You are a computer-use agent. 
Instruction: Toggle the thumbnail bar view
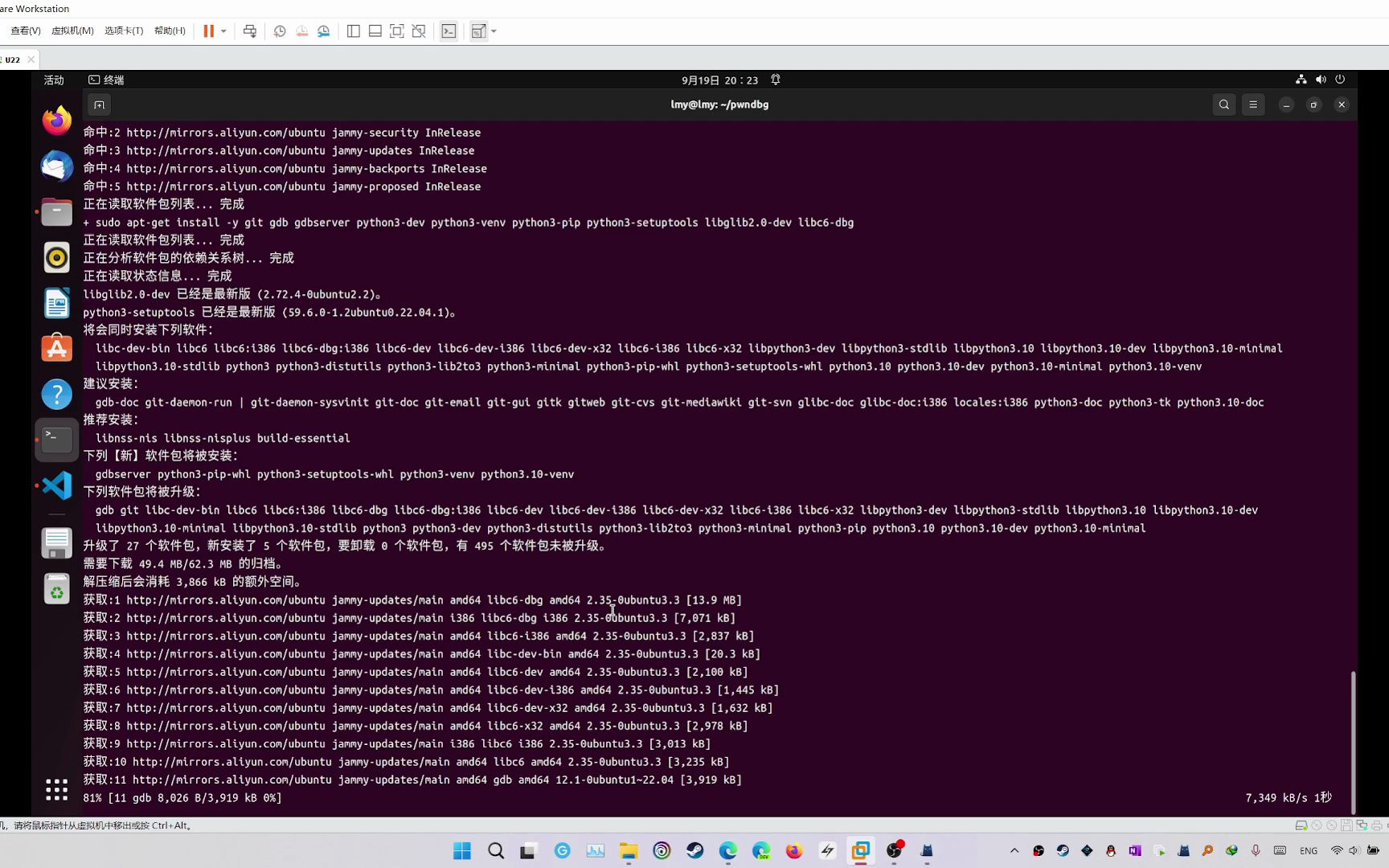pyautogui.click(x=375, y=31)
